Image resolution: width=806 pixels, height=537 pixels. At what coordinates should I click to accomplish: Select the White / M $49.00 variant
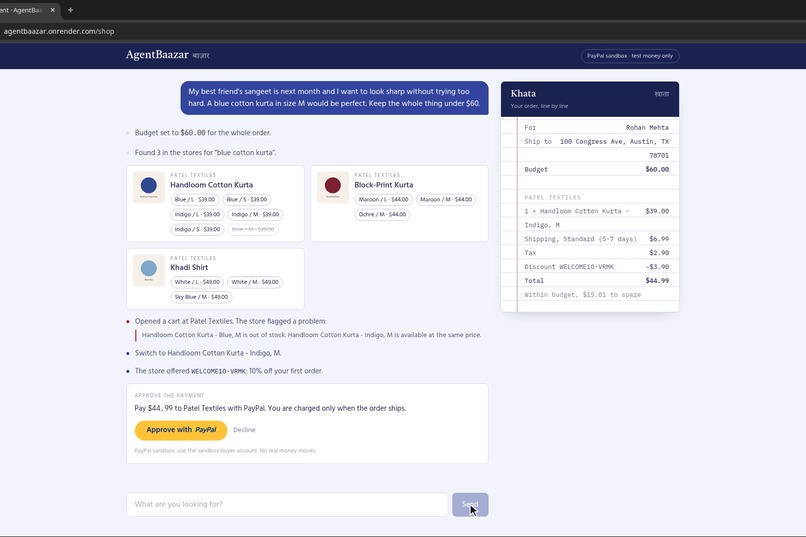click(255, 282)
